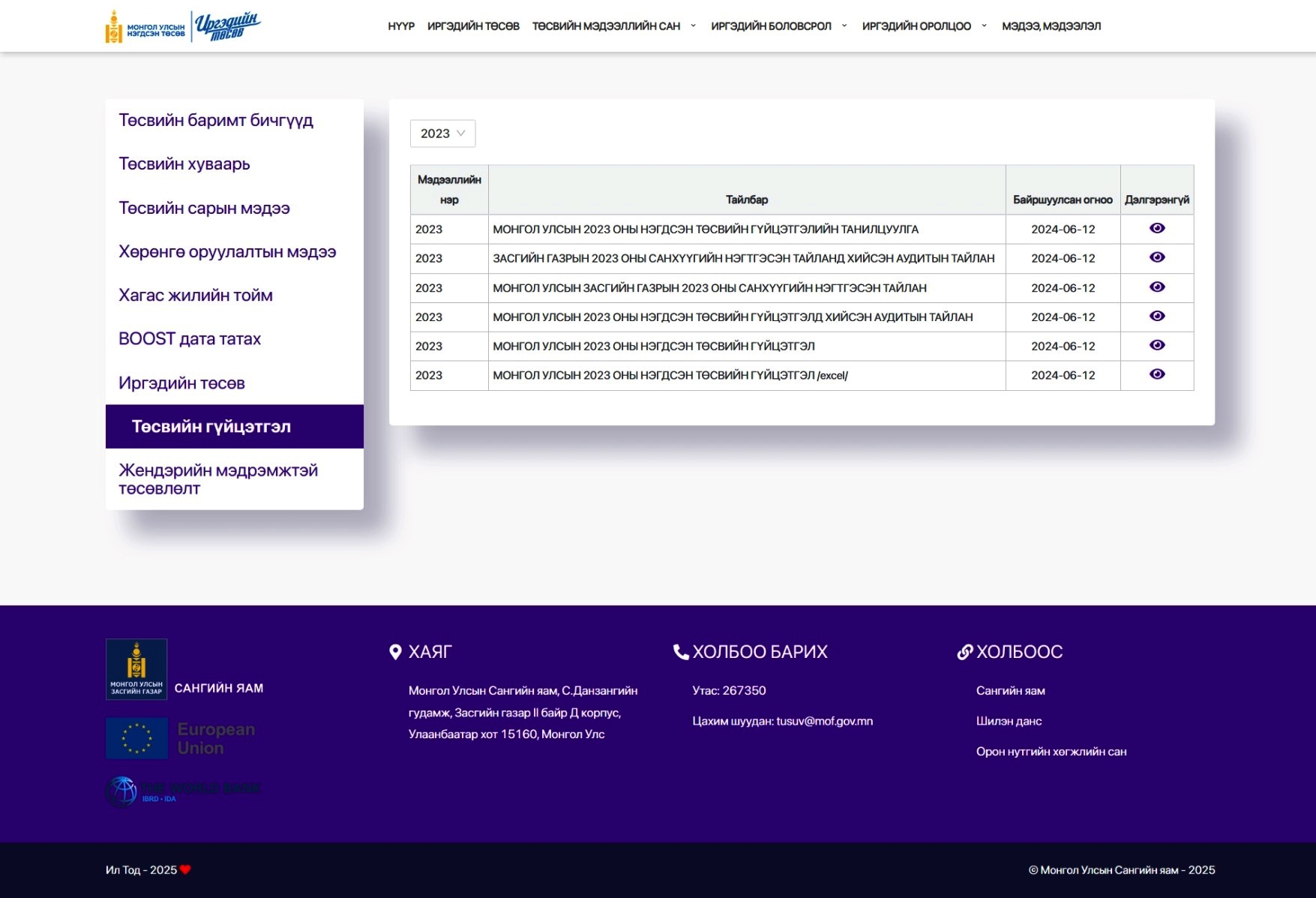
Task: Open BOOST дата татах sidebar link
Action: [x=190, y=339]
